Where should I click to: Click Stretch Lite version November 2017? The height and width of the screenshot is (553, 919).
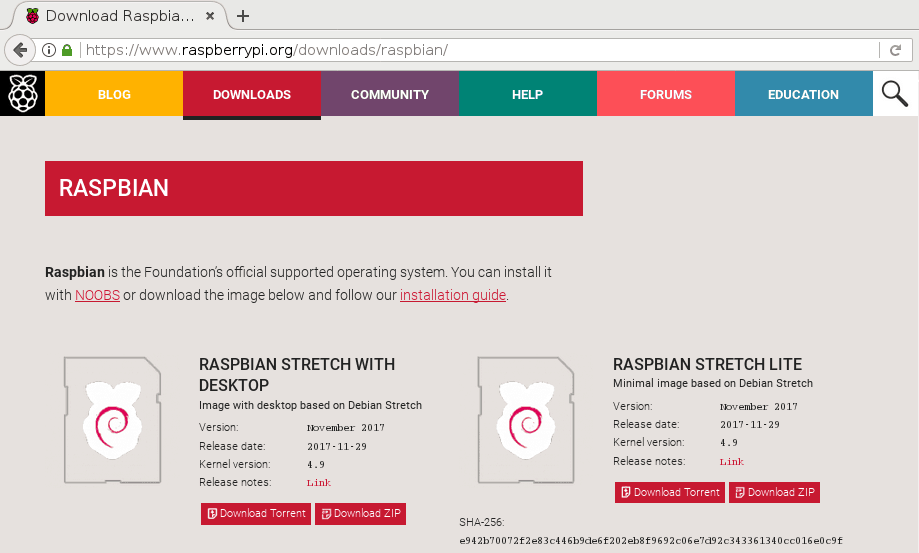(758, 407)
